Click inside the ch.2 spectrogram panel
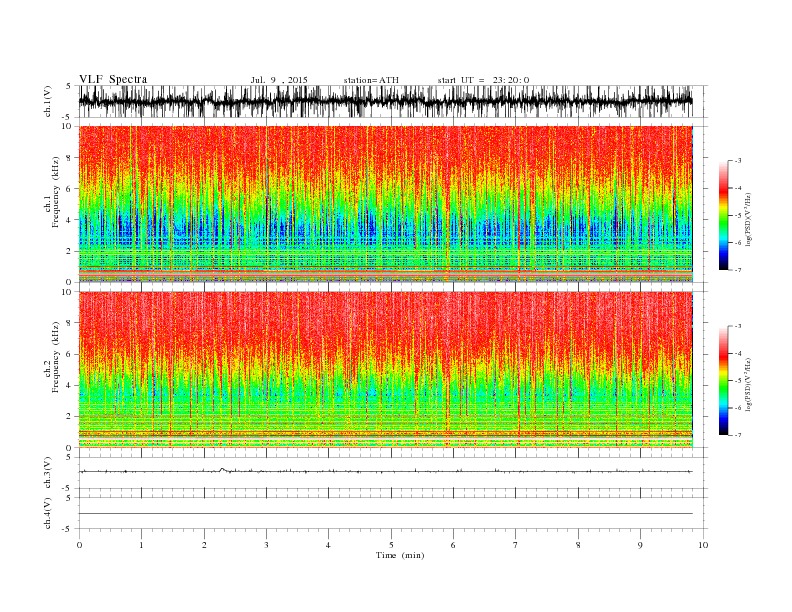 386,370
